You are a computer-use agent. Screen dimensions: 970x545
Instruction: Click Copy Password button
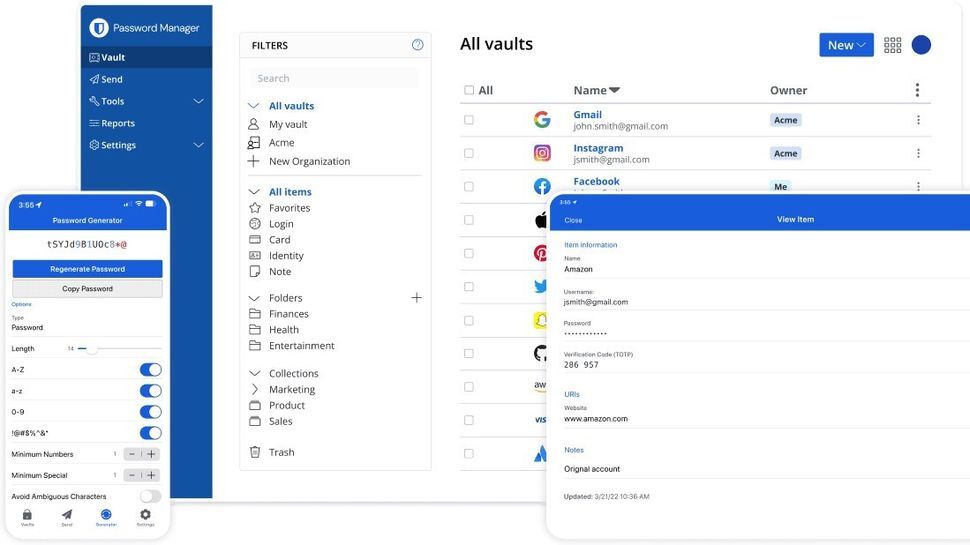point(87,288)
